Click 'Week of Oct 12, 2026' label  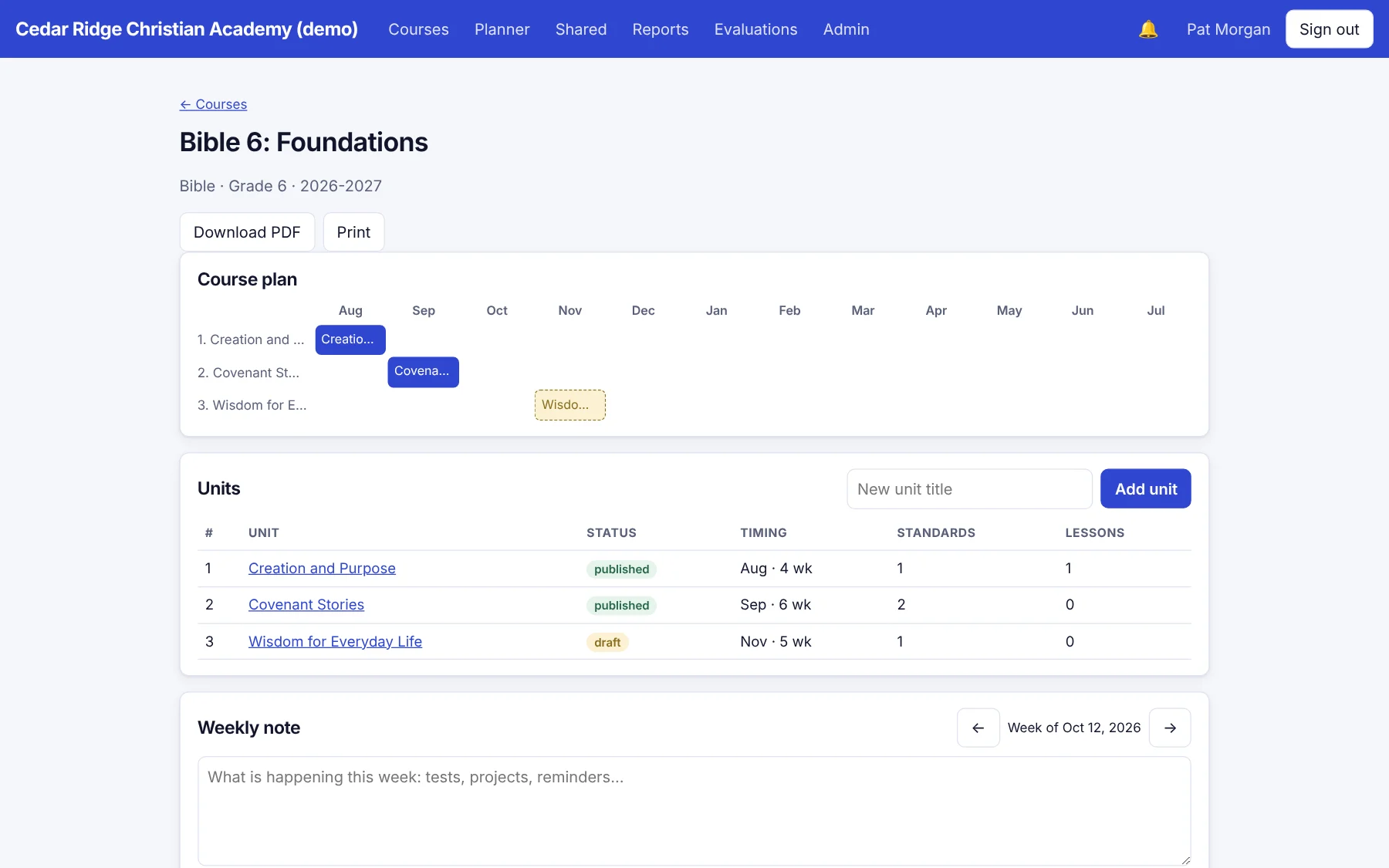click(1074, 728)
